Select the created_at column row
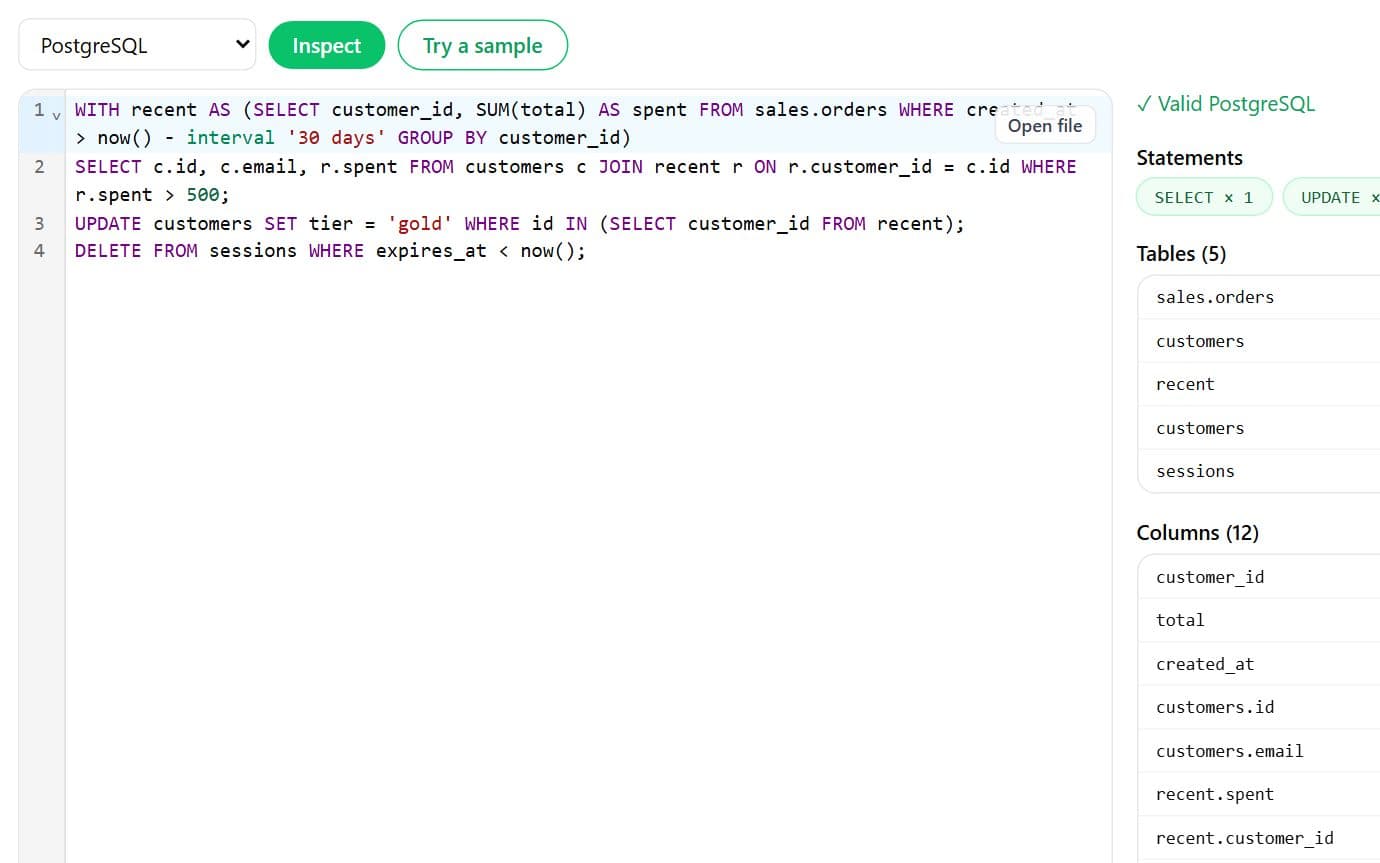 (x=1259, y=664)
